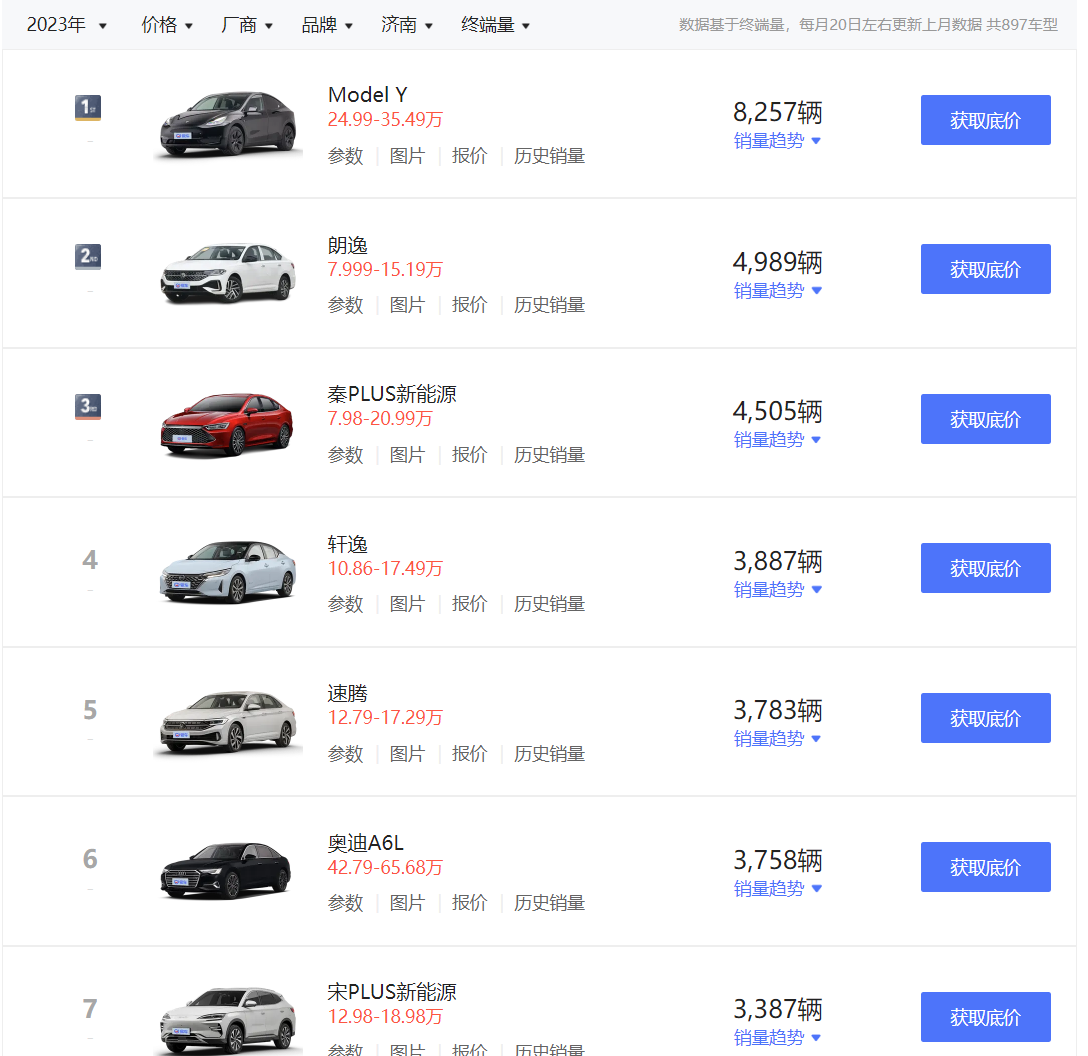
Task: Expand 销量趋势 for Model Y
Action: coord(777,141)
